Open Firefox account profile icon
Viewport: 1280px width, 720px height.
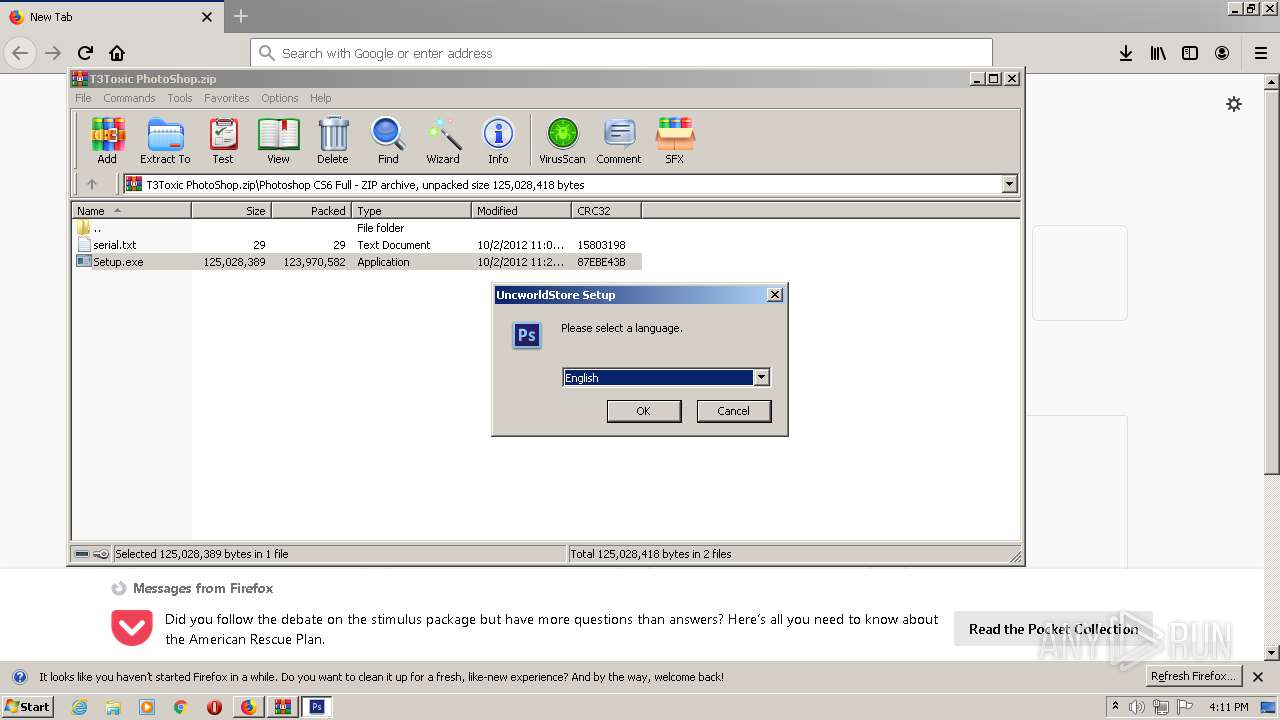pyautogui.click(x=1222, y=53)
